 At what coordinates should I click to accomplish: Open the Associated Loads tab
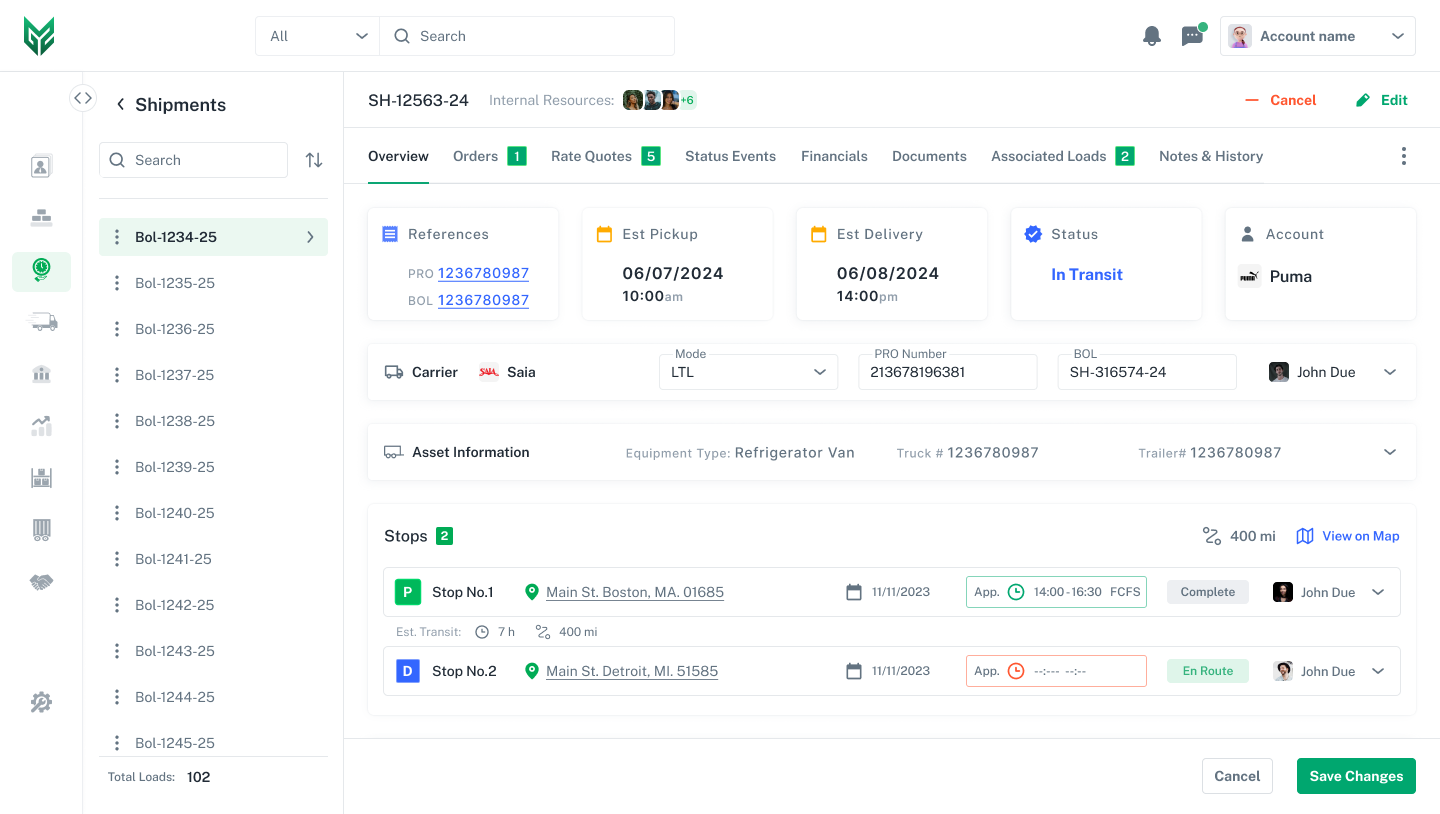[1063, 156]
